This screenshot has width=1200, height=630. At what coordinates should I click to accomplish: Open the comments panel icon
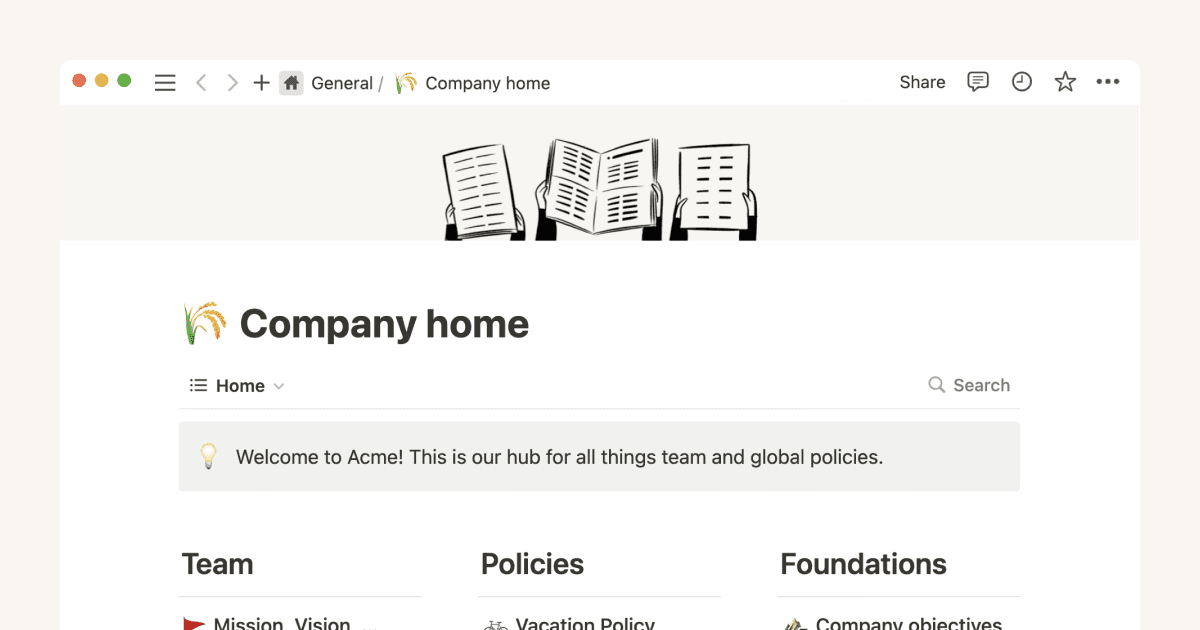pos(978,82)
